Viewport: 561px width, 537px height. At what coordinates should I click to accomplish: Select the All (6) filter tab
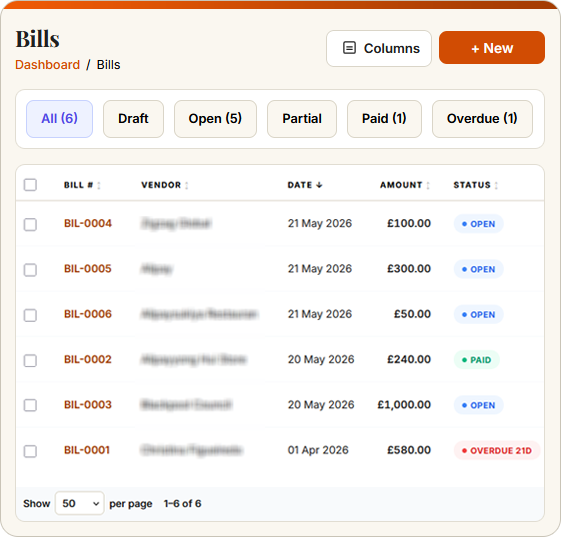(x=59, y=119)
